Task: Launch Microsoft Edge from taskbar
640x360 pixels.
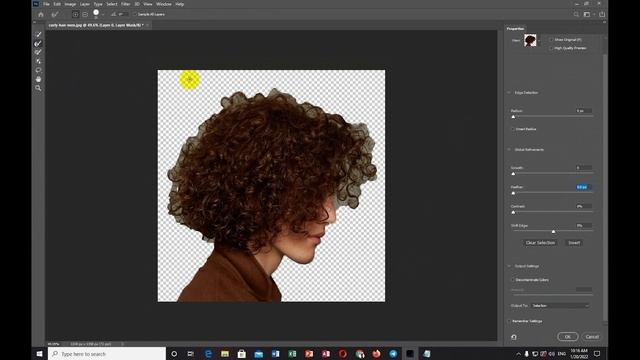Action: [x=208, y=353]
